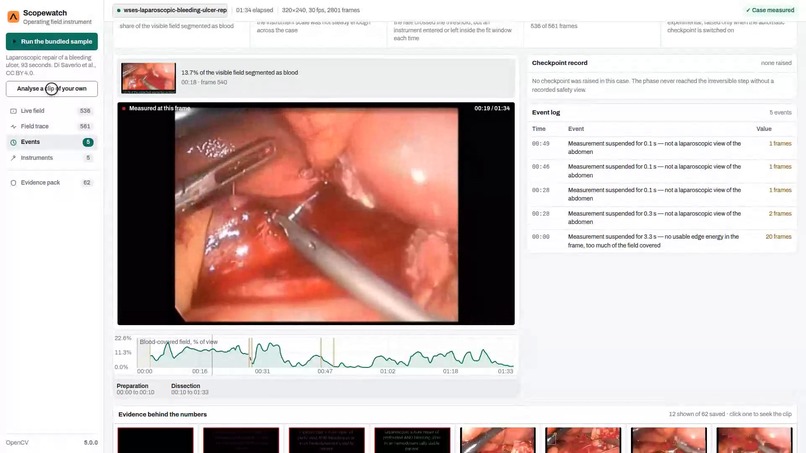Click the blood-covered field chart at 00:47
The width and height of the screenshot is (806, 453).
tap(324, 355)
